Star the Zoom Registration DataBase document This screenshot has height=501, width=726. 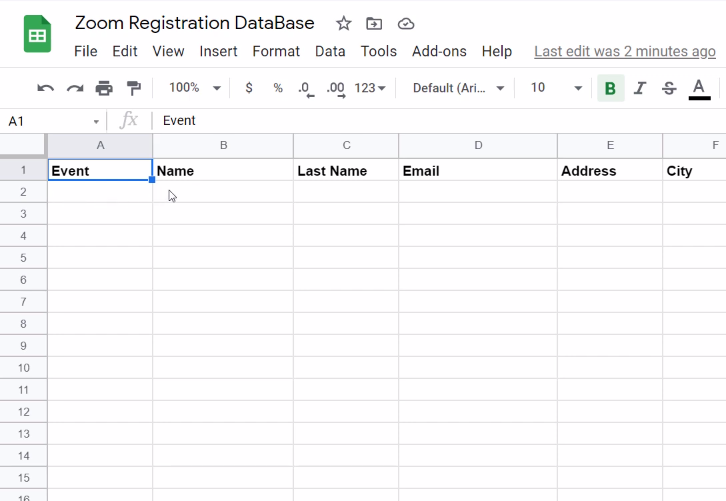tap(344, 23)
